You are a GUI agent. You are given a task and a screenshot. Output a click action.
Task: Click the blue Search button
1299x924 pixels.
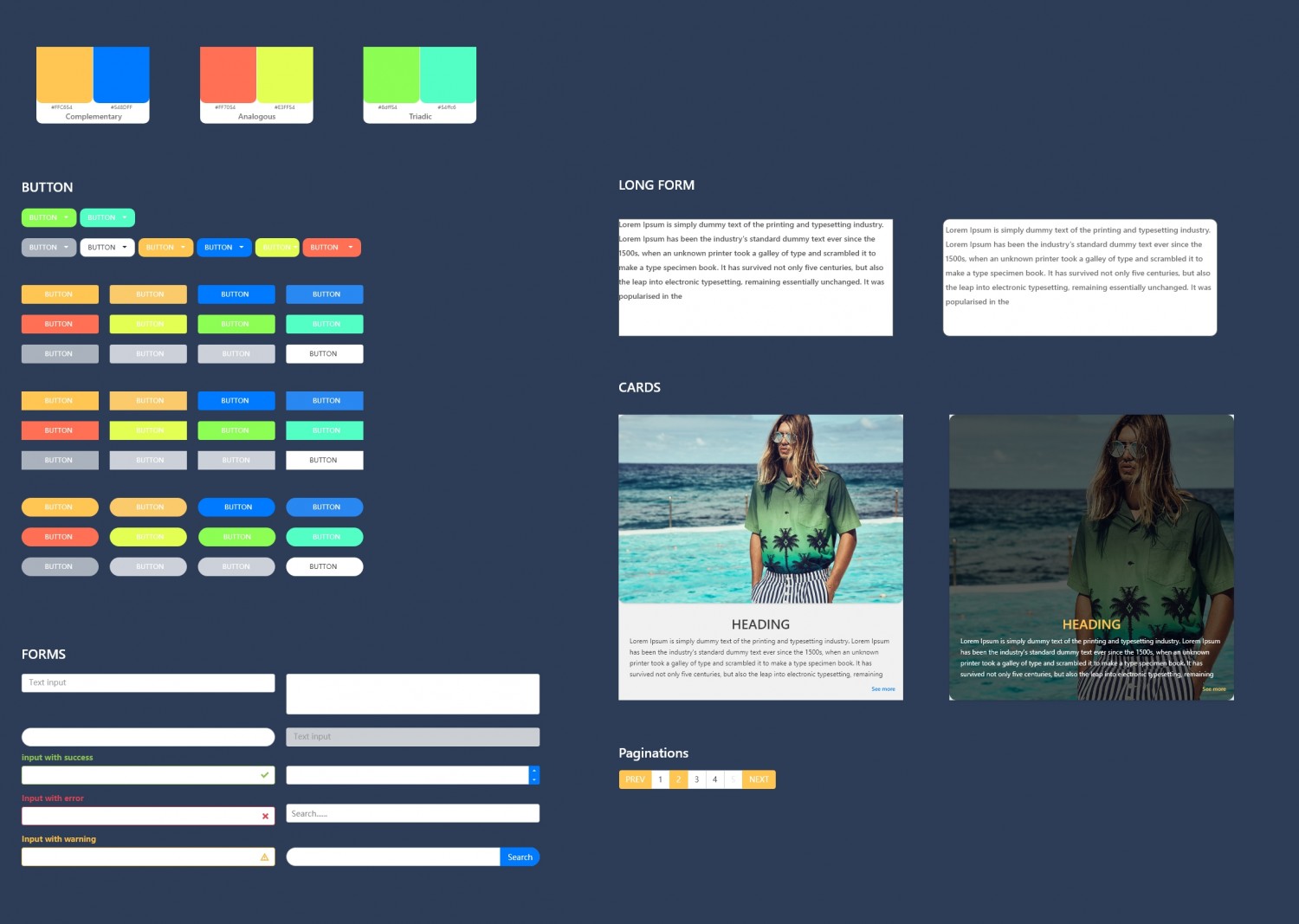[x=520, y=857]
